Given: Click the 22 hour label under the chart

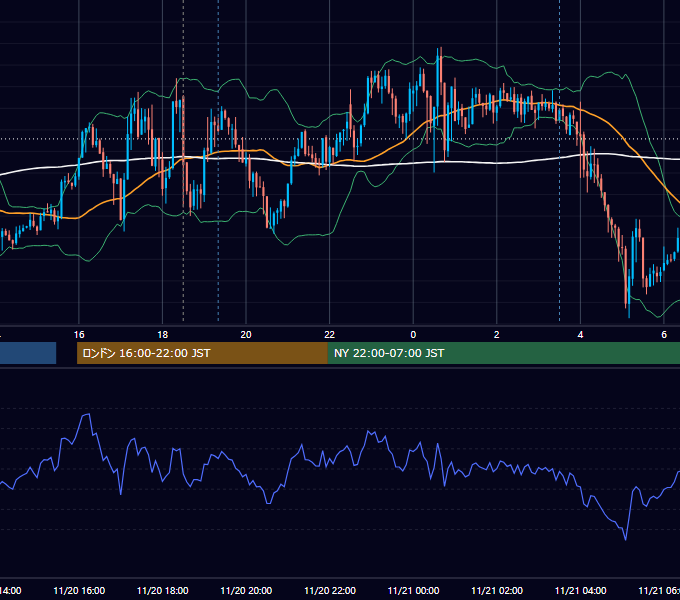Looking at the screenshot, I should tap(330, 335).
